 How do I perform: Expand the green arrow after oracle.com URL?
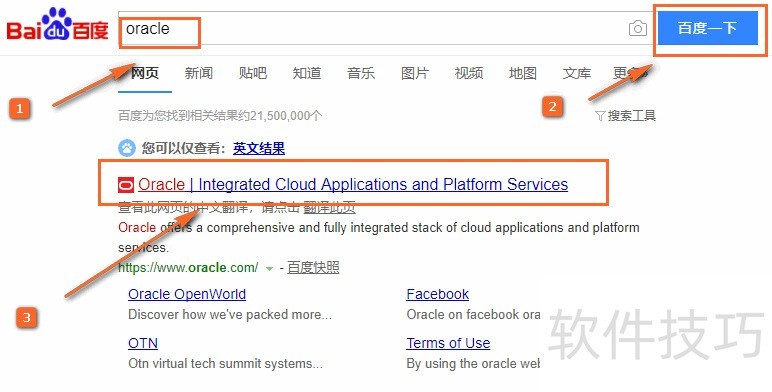[x=269, y=269]
